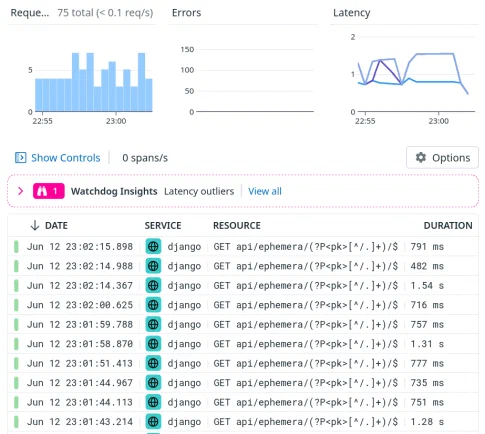Click the 716 ms duration value
Screen dimensions: 485x434
click(x=427, y=305)
